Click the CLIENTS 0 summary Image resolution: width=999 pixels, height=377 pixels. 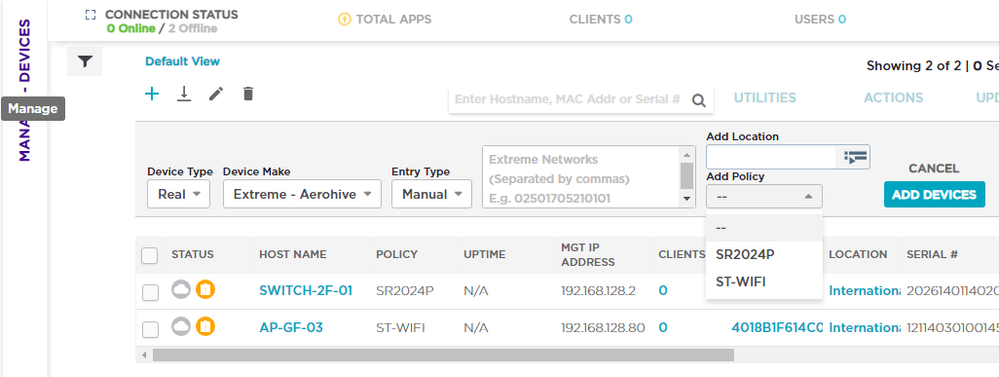(600, 19)
